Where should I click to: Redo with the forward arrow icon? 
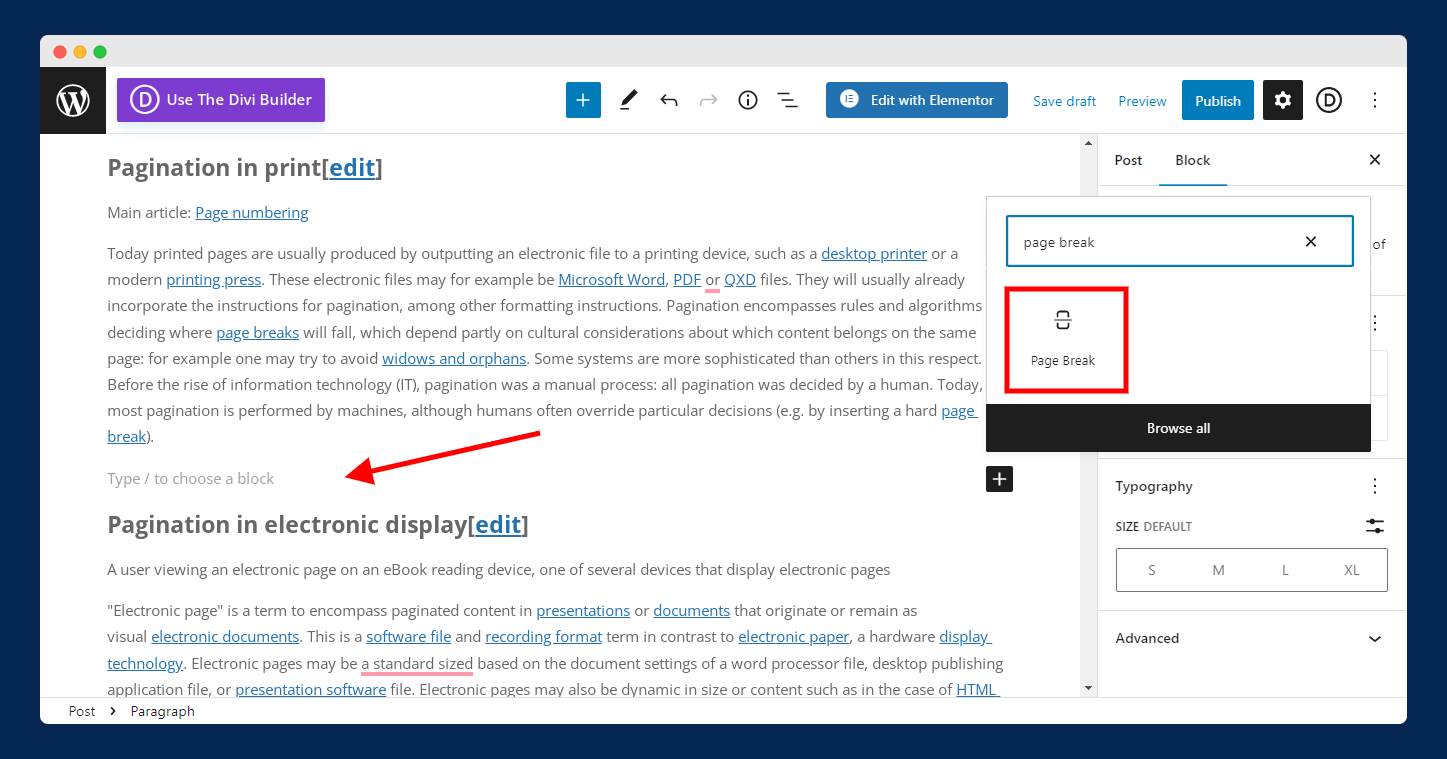coord(708,100)
